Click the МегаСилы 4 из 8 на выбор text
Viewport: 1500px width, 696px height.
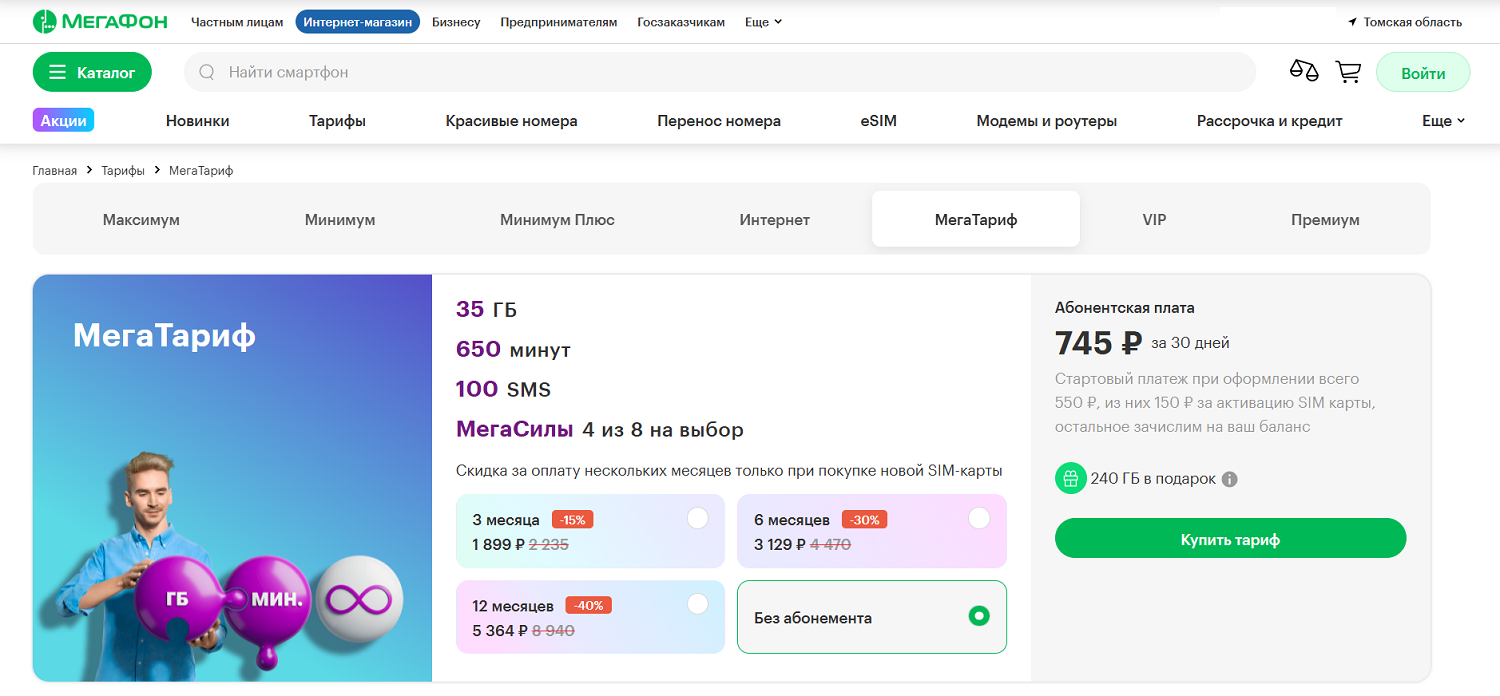click(x=600, y=430)
